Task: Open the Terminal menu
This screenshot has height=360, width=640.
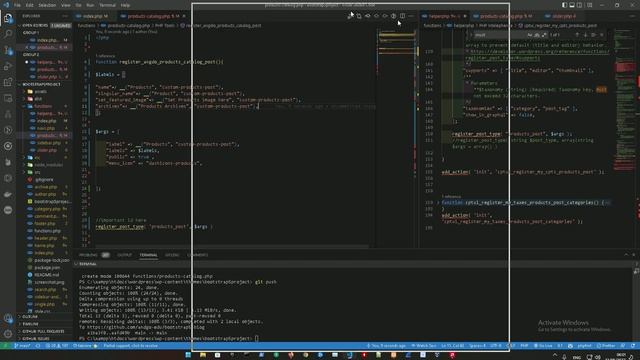Action: 107,5
